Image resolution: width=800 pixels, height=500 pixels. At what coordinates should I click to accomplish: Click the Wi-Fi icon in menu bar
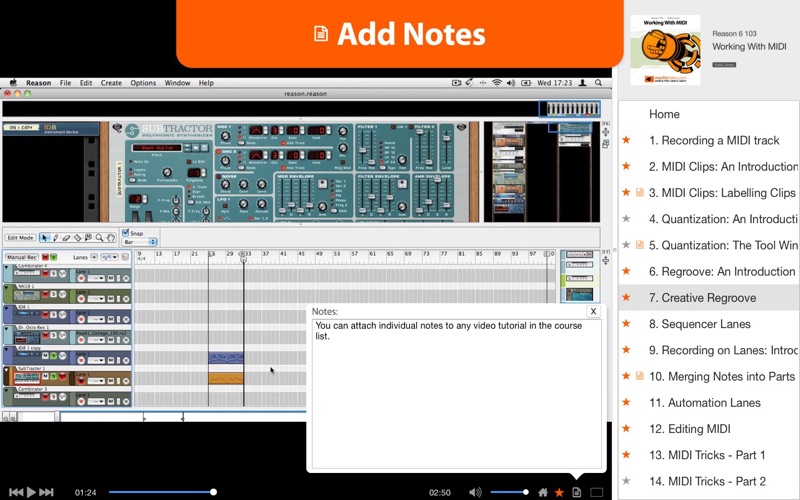(496, 83)
